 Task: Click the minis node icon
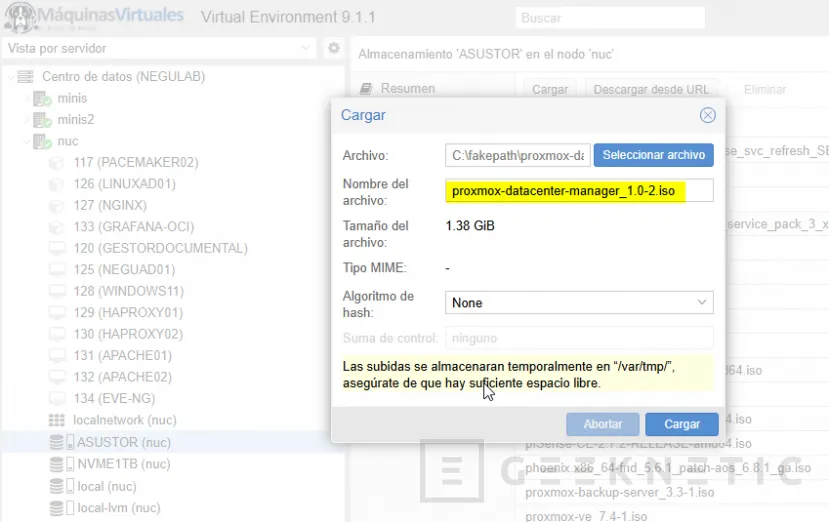(x=42, y=98)
